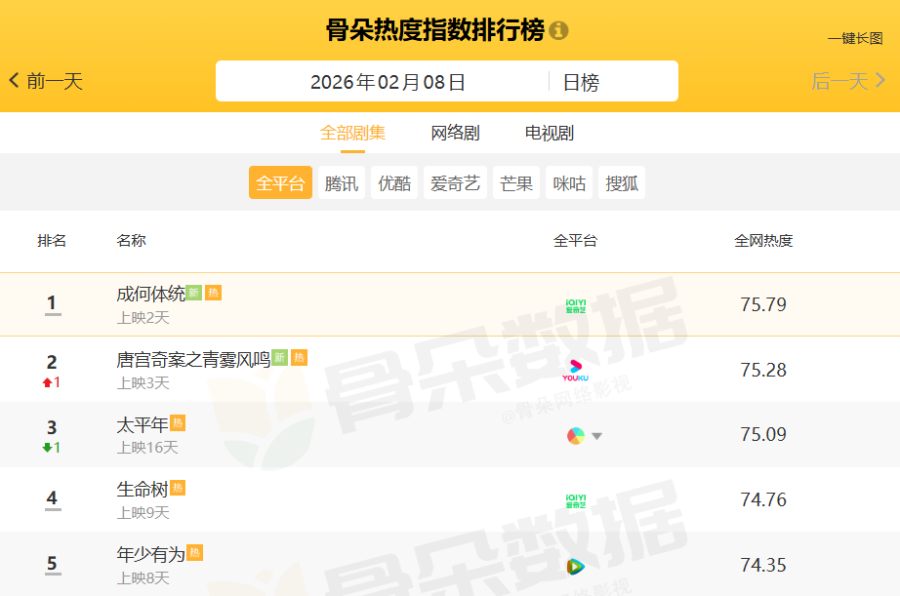This screenshot has height=596, width=900.
Task: Click the Youku logo for 唐宫奇案之青雾风鸣
Action: tap(575, 370)
